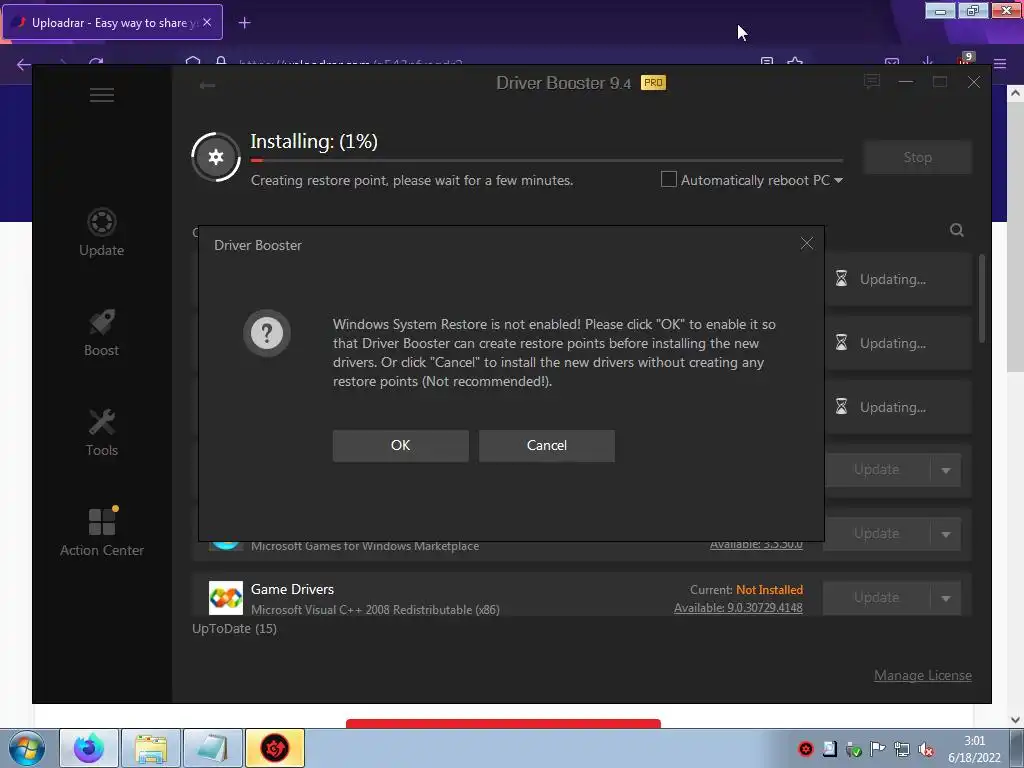Open a new browser tab with plus
Image resolution: width=1024 pixels, height=768 pixels.
[244, 23]
